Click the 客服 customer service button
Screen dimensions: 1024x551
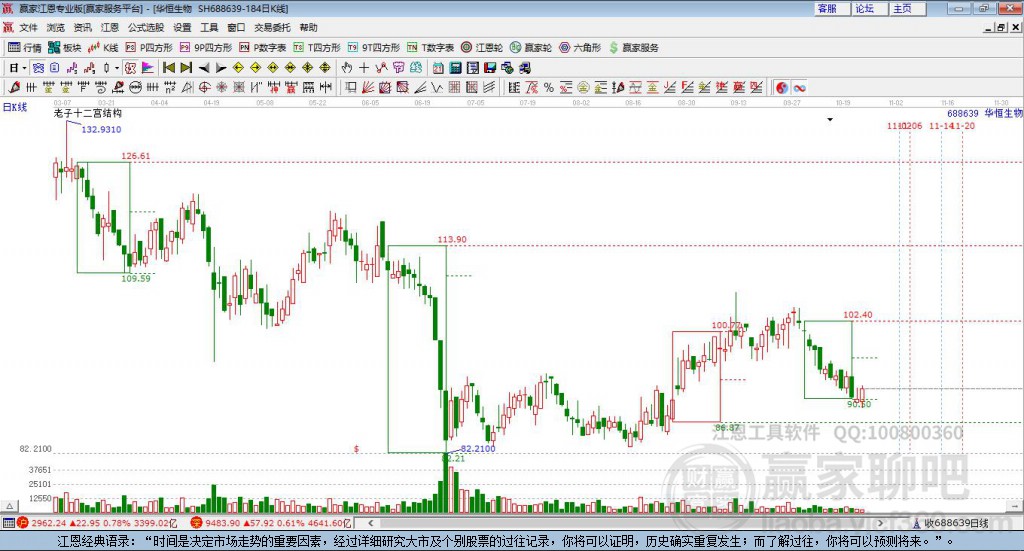coord(833,8)
